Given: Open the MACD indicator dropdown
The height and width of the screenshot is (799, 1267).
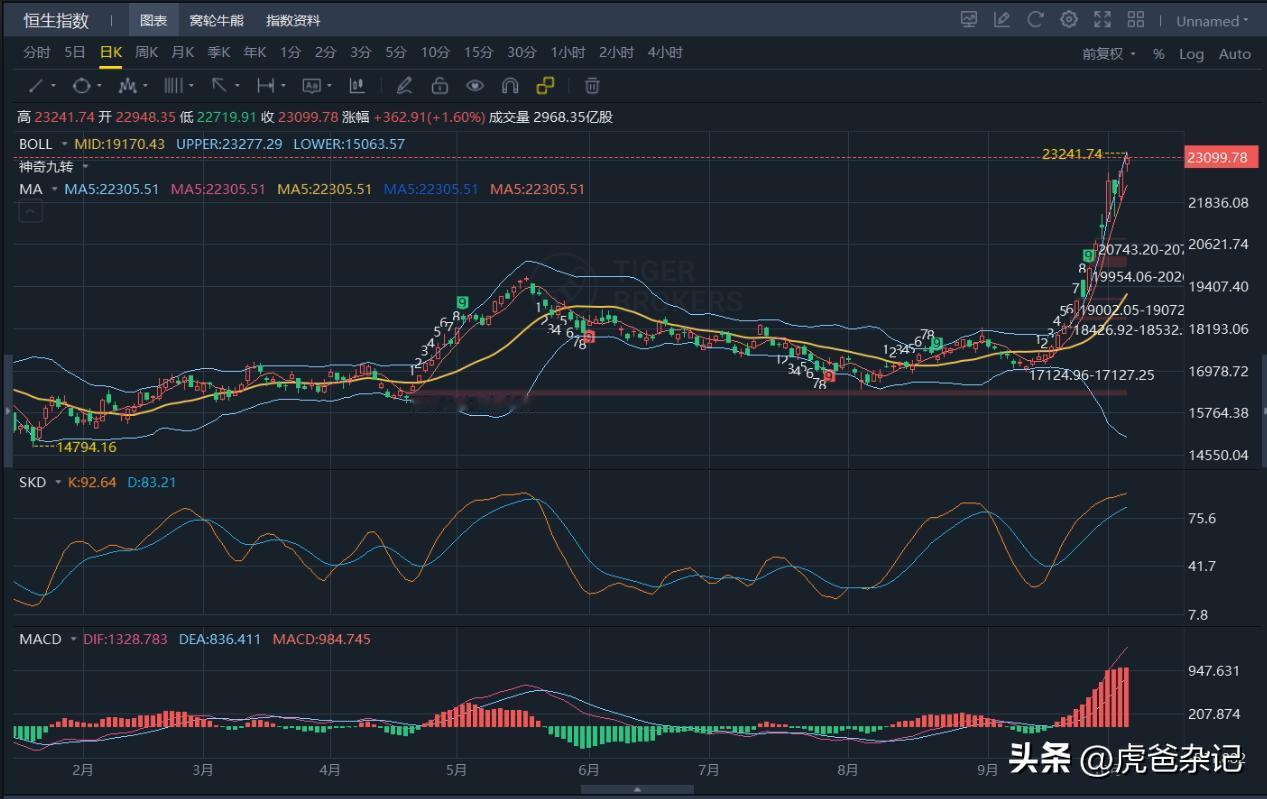Looking at the screenshot, I should click(73, 639).
